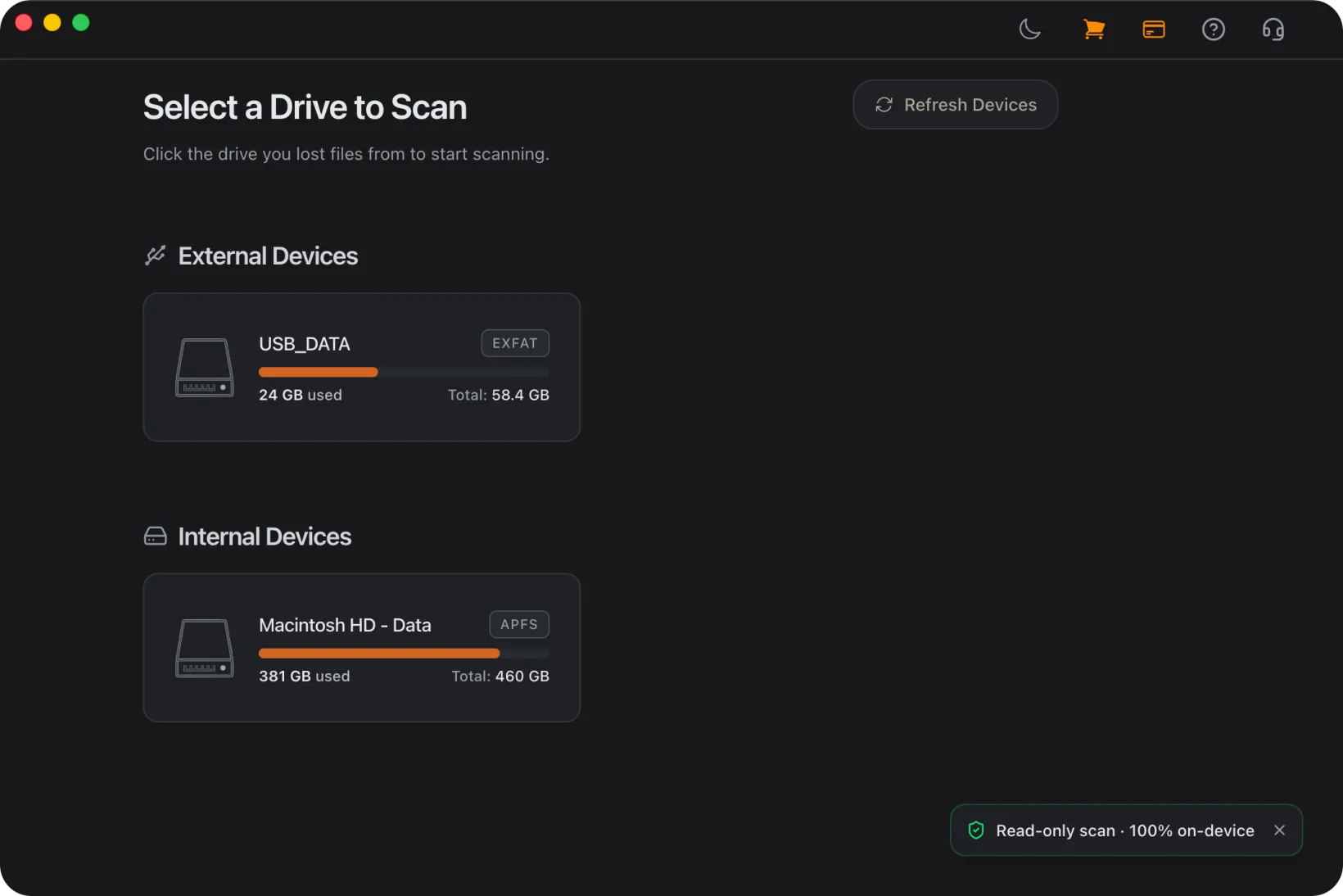Click the Macintosh HD - Data drive icon

[204, 649]
